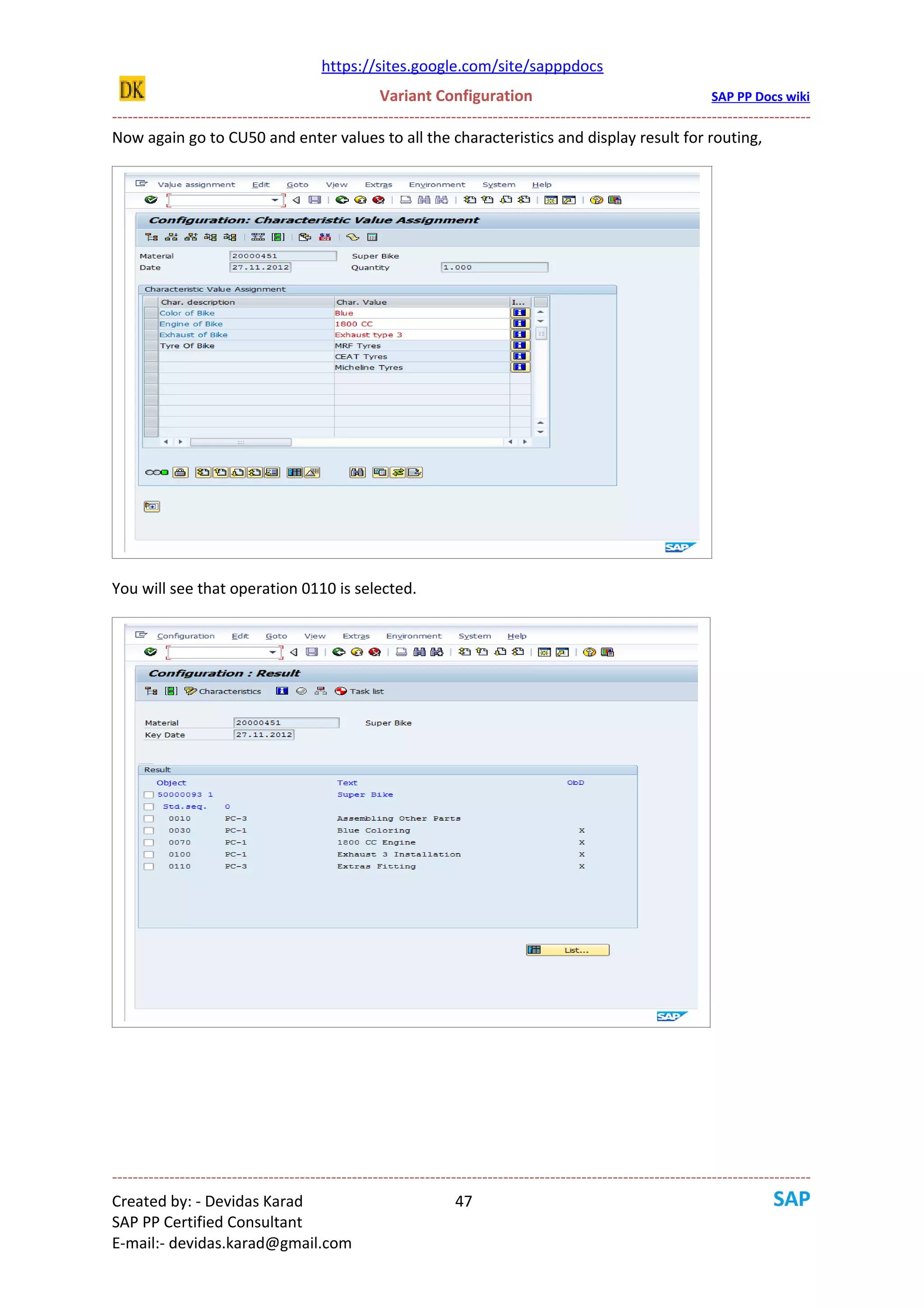The image size is (924, 1308).
Task: Click Print icon in Value Assignment toolbar
Action: (x=406, y=200)
